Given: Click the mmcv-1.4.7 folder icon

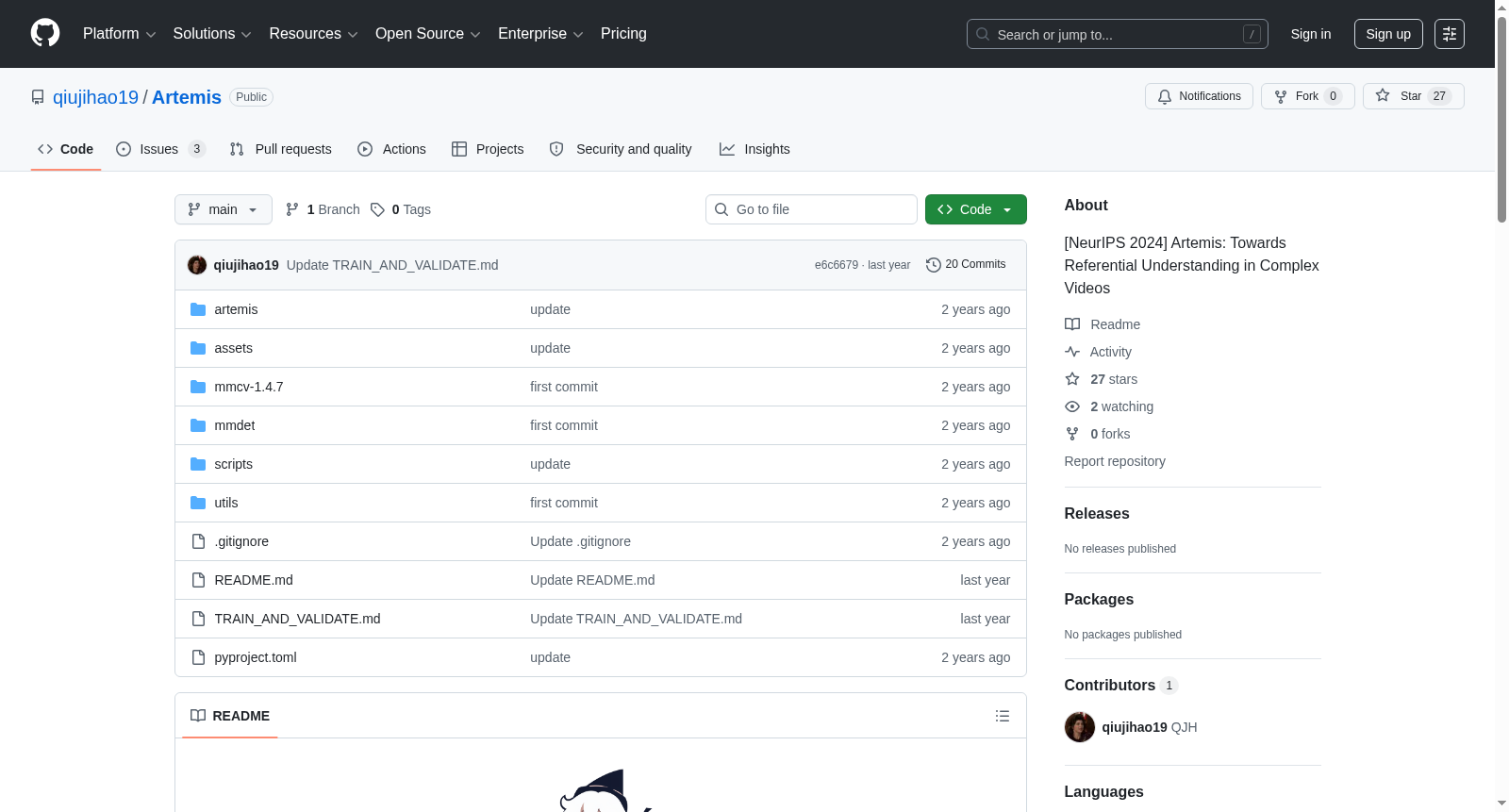Looking at the screenshot, I should coord(198,387).
